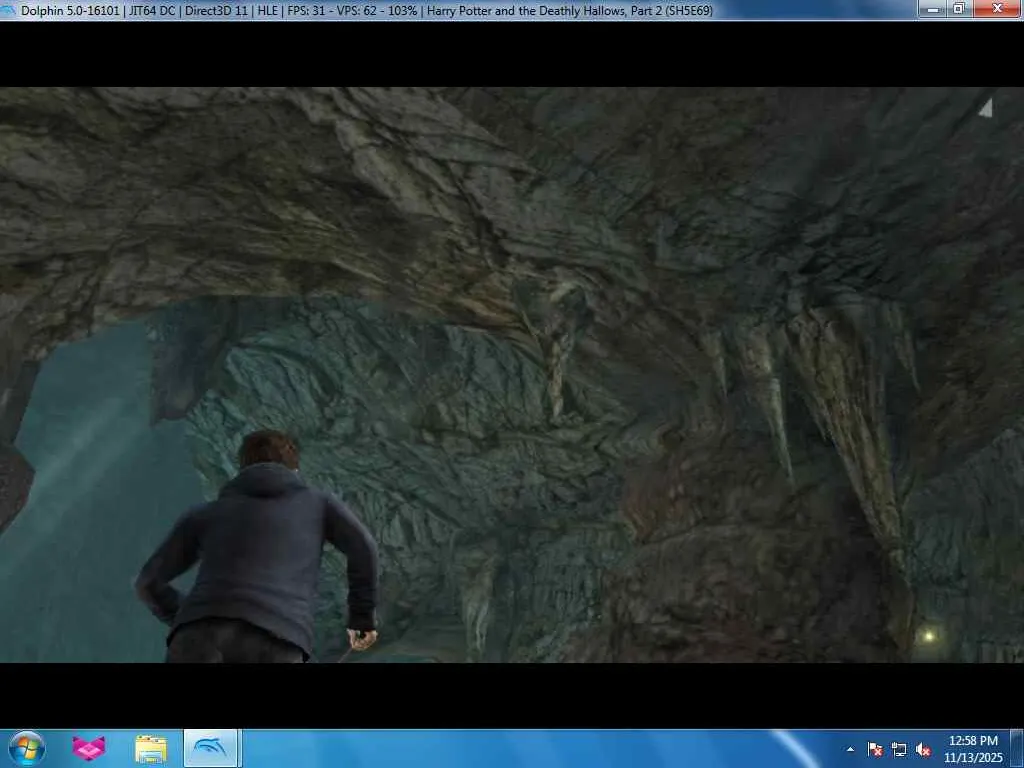The image size is (1024, 768).
Task: Close the Dolphin game window
Action: pyautogui.click(x=997, y=9)
